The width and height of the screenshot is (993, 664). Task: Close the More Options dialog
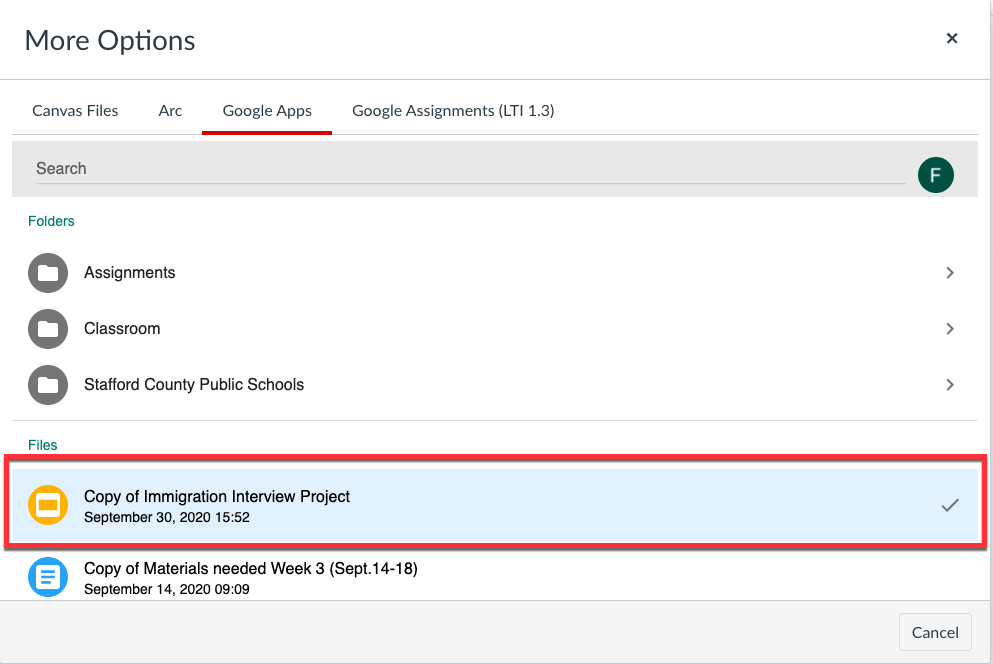(x=951, y=39)
